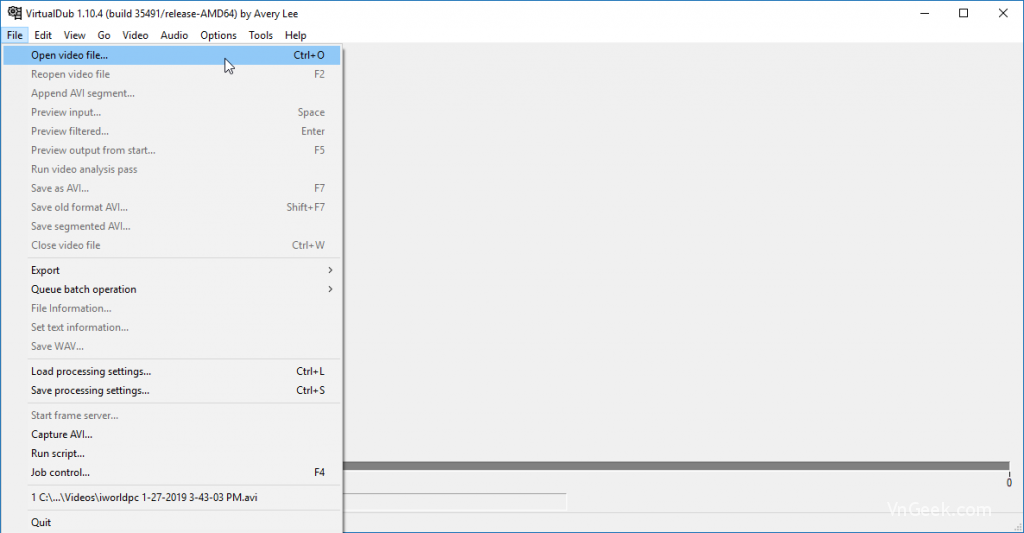Select Save segmented AVI... entry
This screenshot has height=533, width=1024.
click(x=172, y=226)
